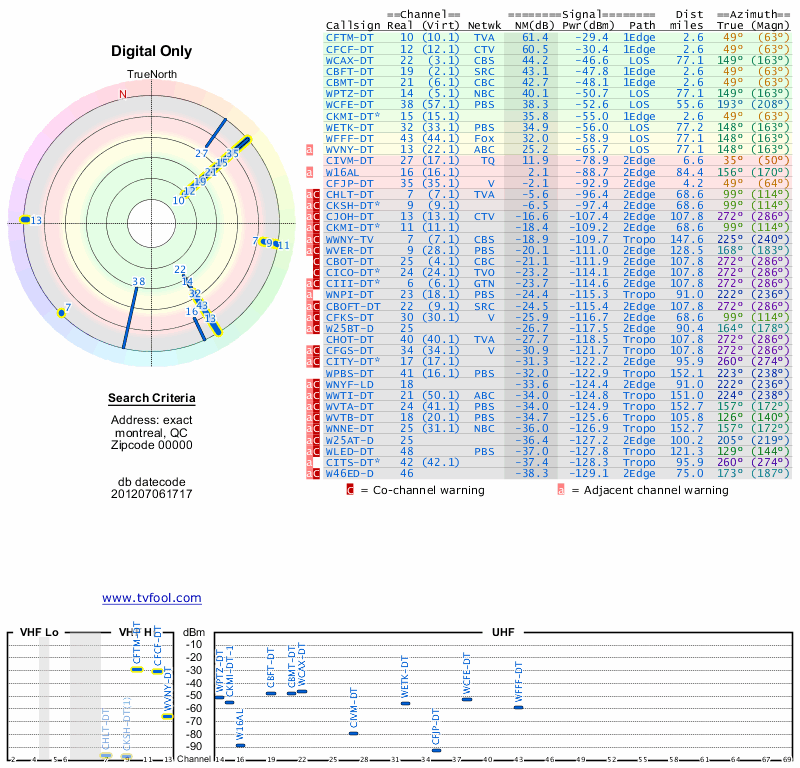The image size is (800, 768).
Task: Click the CIVM-DT bar in UHF spectrum chart
Action: 353,733
